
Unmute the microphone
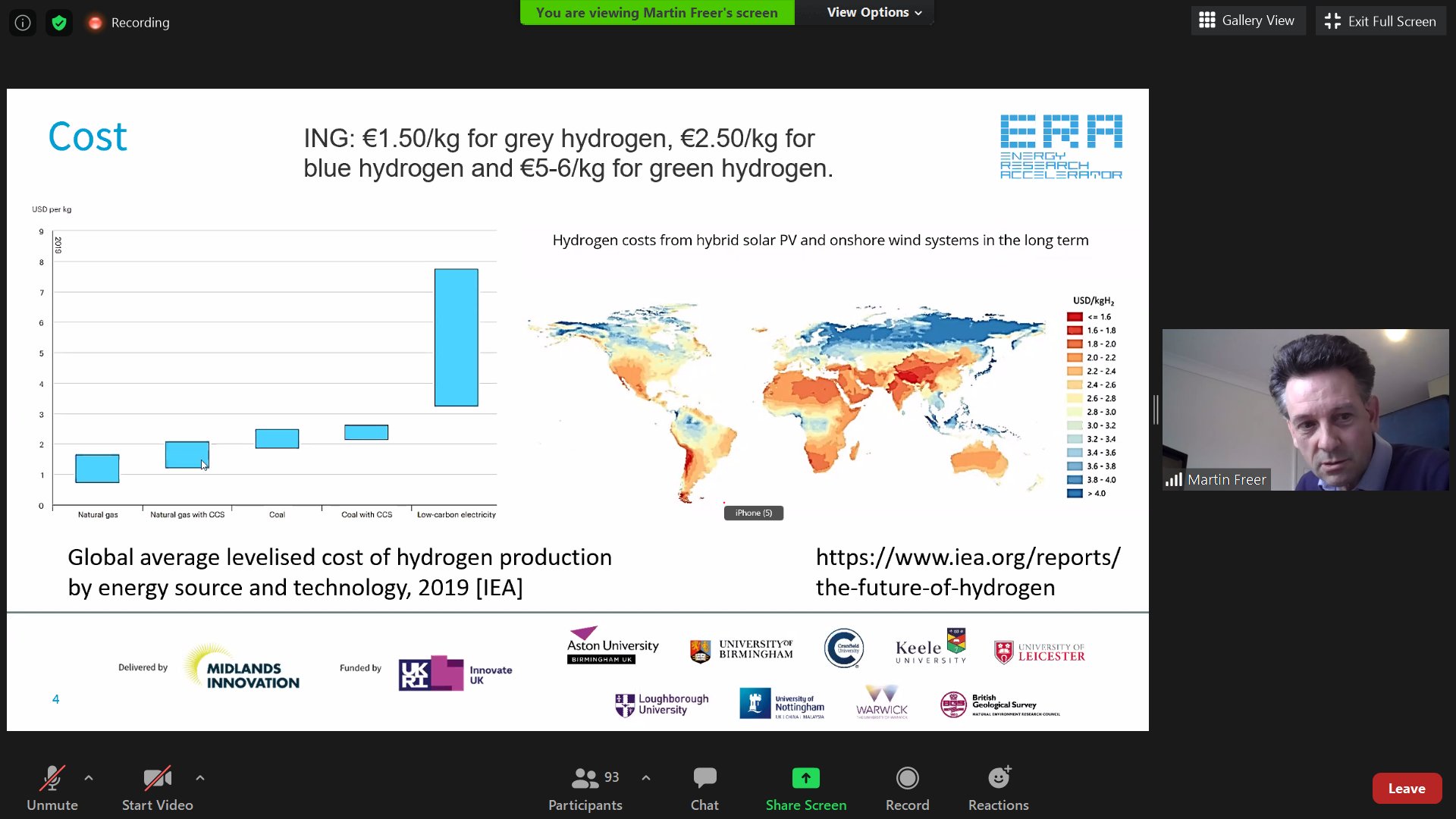[52, 789]
